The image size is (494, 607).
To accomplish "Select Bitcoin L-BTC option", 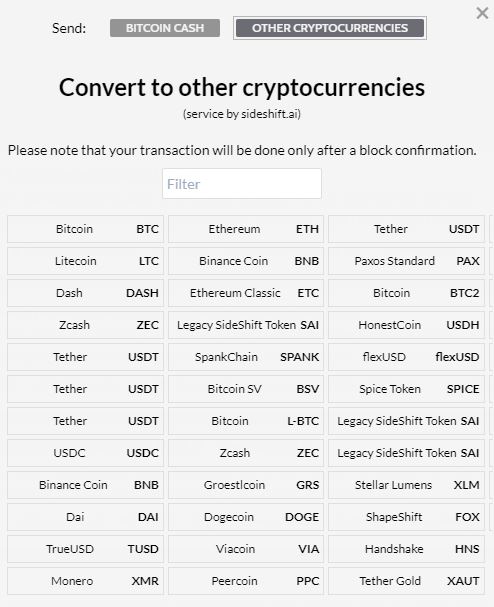I will [246, 421].
